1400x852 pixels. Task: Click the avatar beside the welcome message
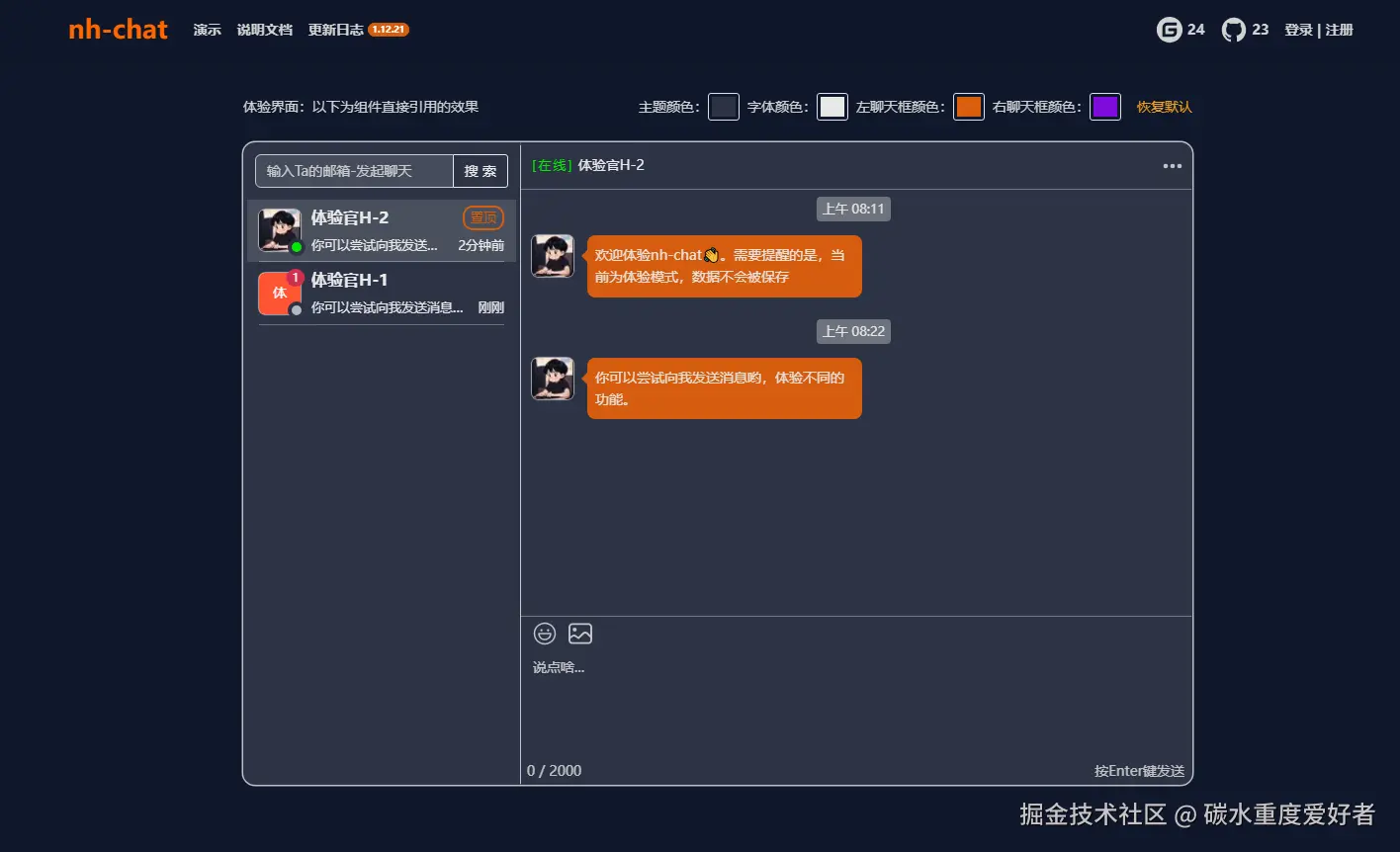552,255
